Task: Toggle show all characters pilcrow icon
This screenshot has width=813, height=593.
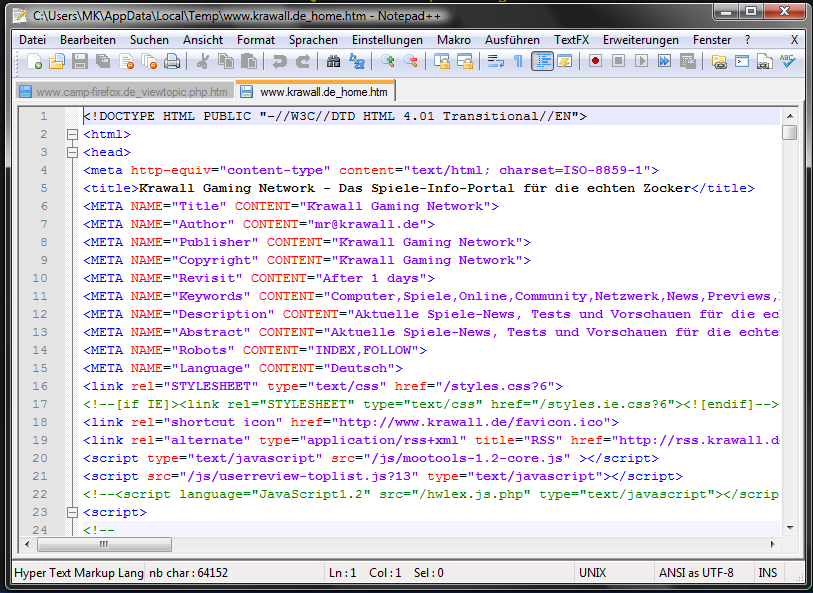Action: (x=518, y=62)
